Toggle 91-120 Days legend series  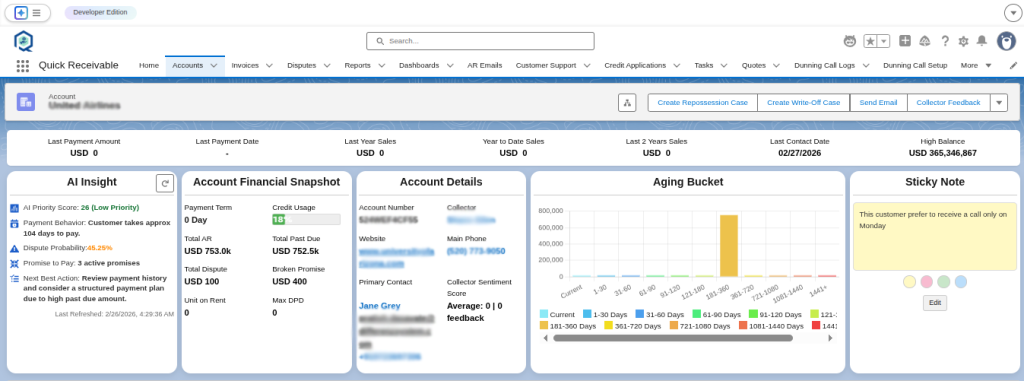pos(775,314)
